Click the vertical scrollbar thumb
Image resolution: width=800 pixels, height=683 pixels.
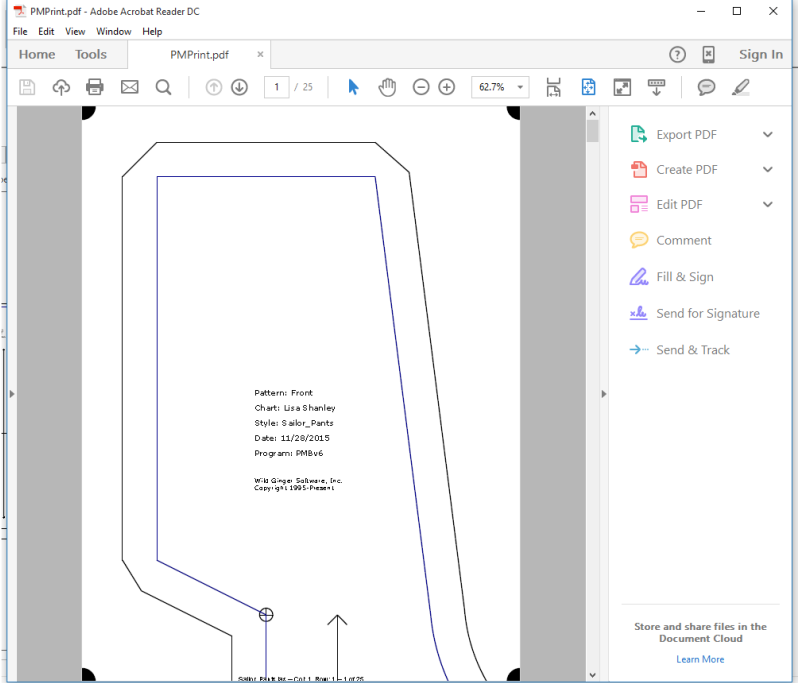[592, 132]
